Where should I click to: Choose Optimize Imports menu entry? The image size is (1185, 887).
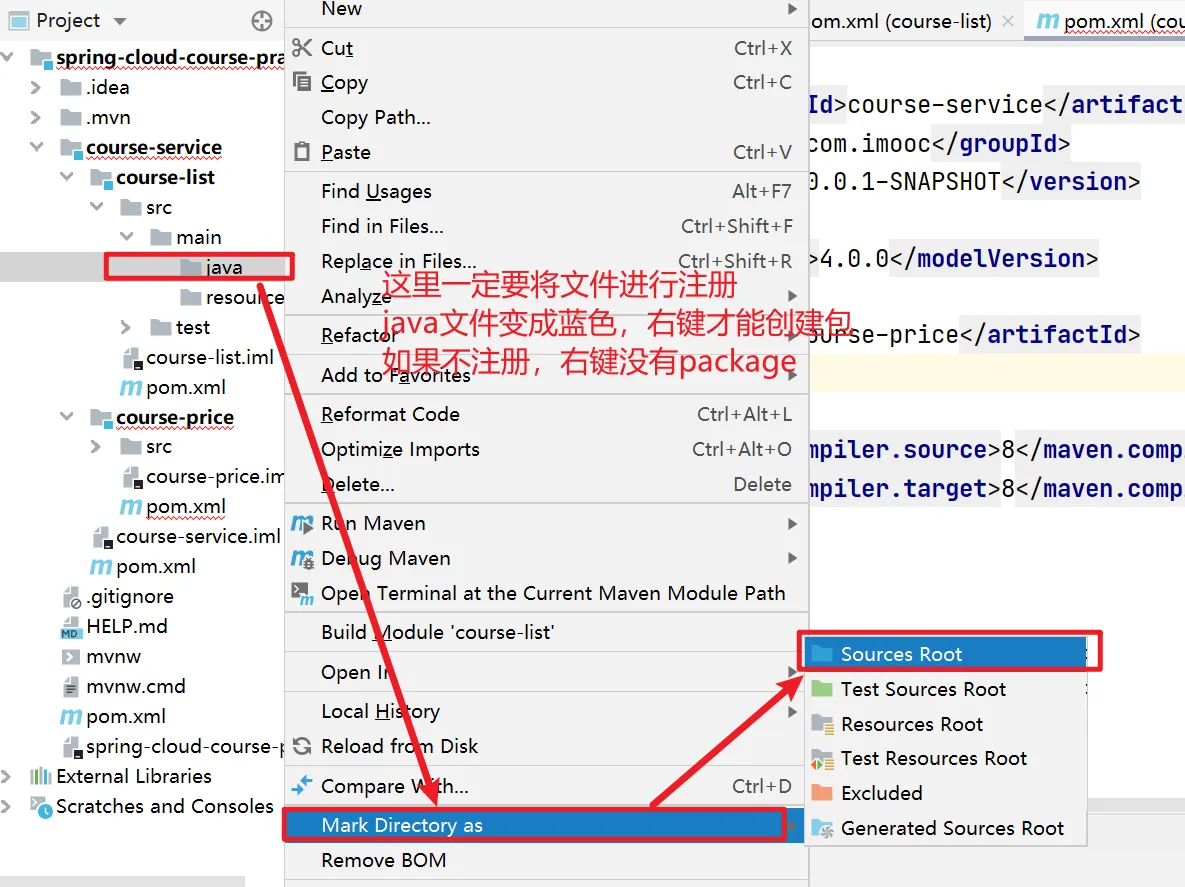pos(546,449)
